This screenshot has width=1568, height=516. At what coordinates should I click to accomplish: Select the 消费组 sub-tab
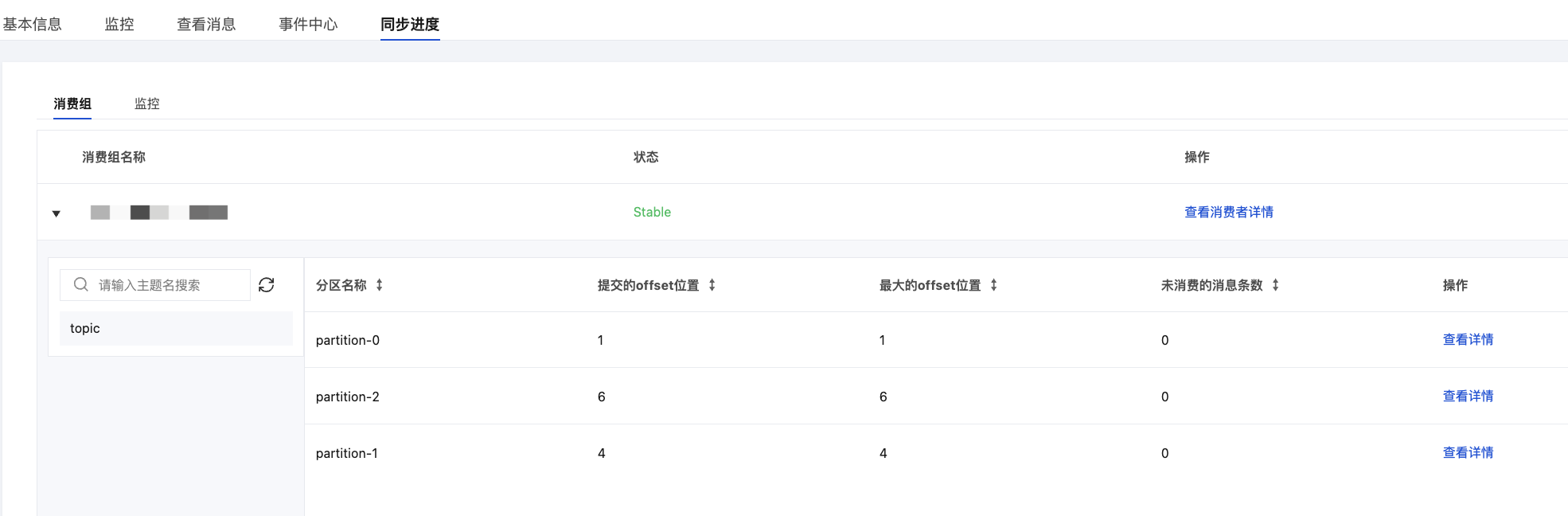[72, 104]
